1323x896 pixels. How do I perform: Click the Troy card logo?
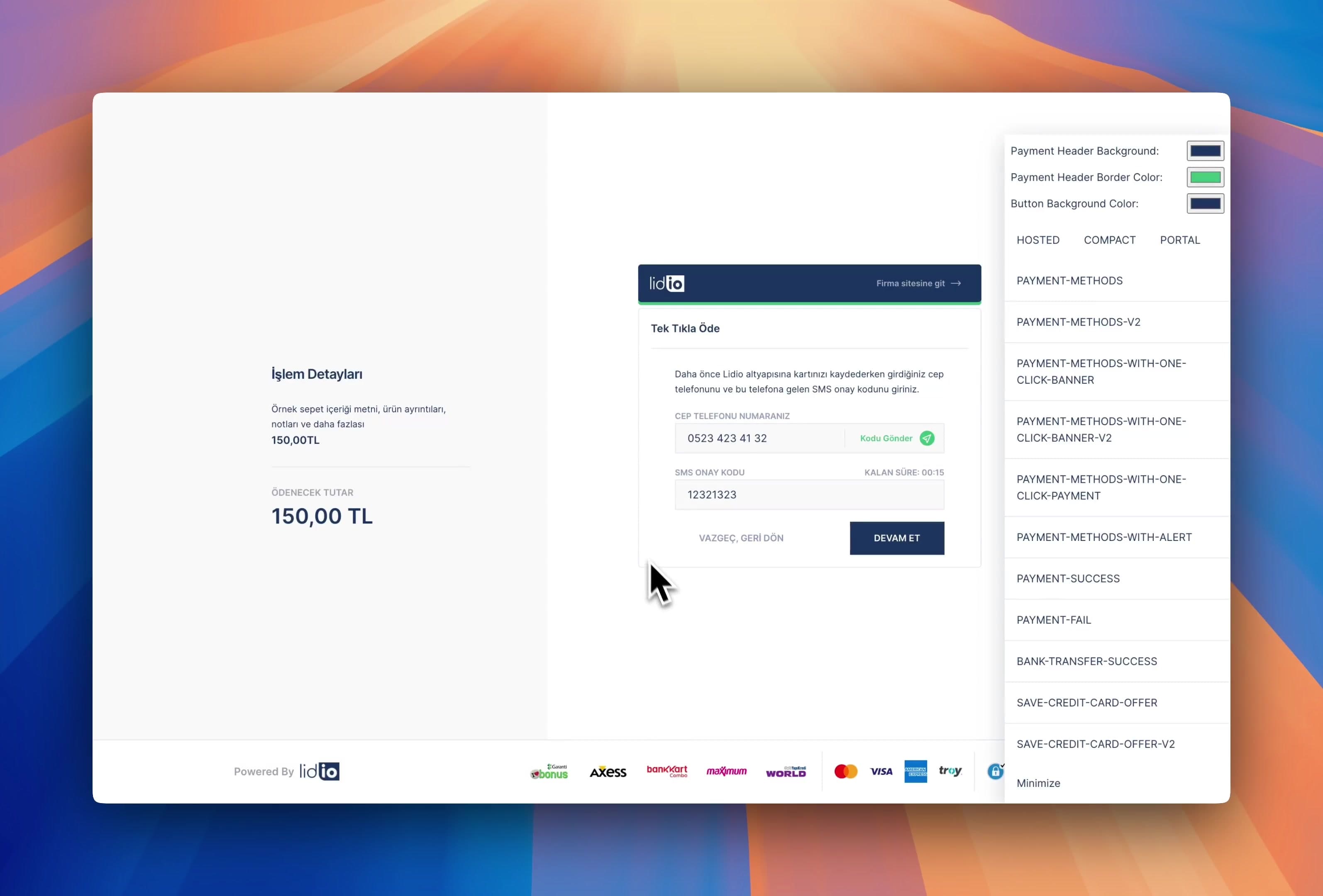click(x=950, y=771)
